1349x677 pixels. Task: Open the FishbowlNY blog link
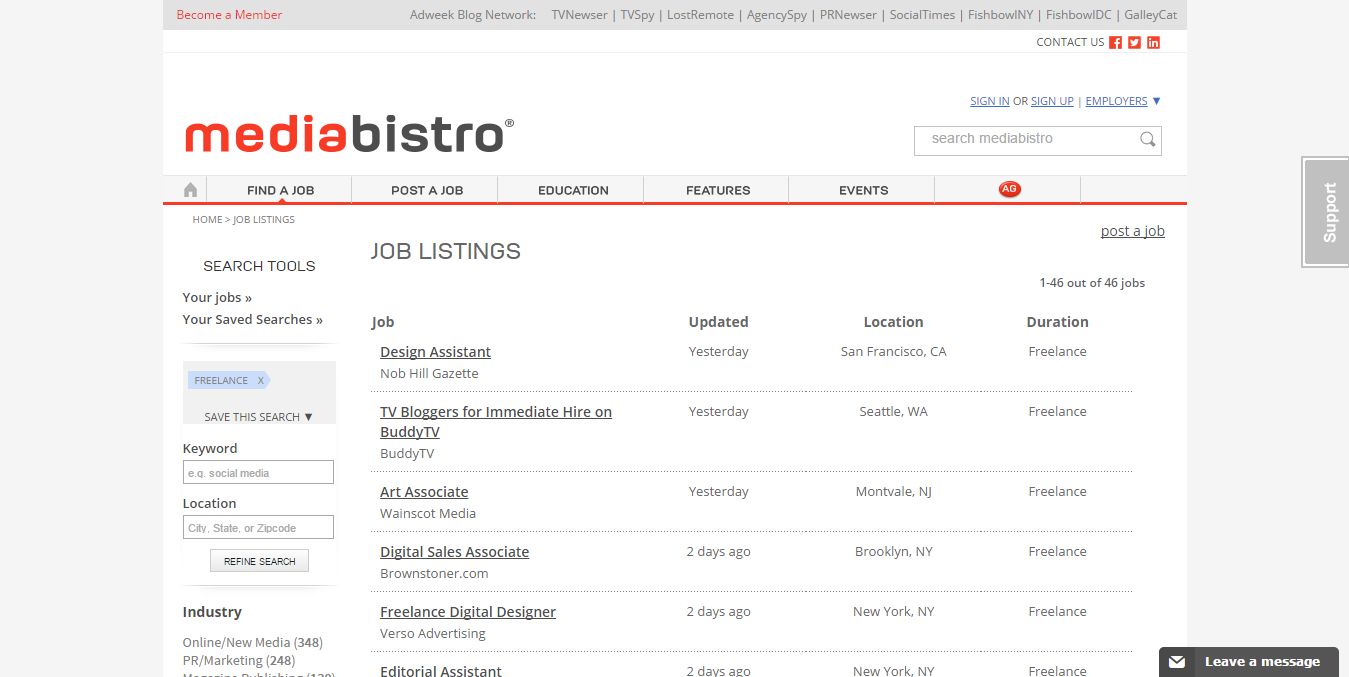coord(1001,15)
